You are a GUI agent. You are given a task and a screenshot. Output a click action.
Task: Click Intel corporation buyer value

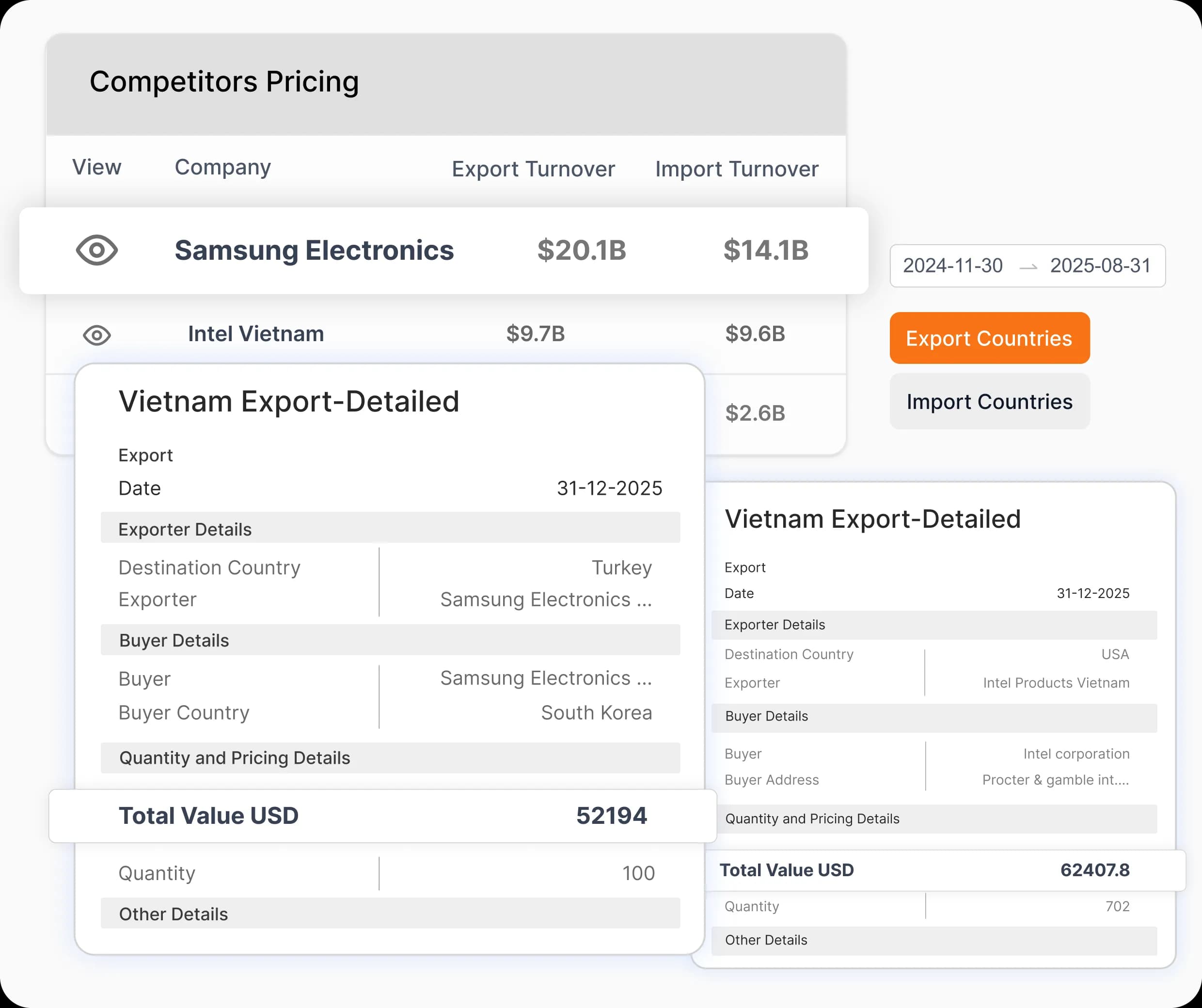tap(1076, 754)
